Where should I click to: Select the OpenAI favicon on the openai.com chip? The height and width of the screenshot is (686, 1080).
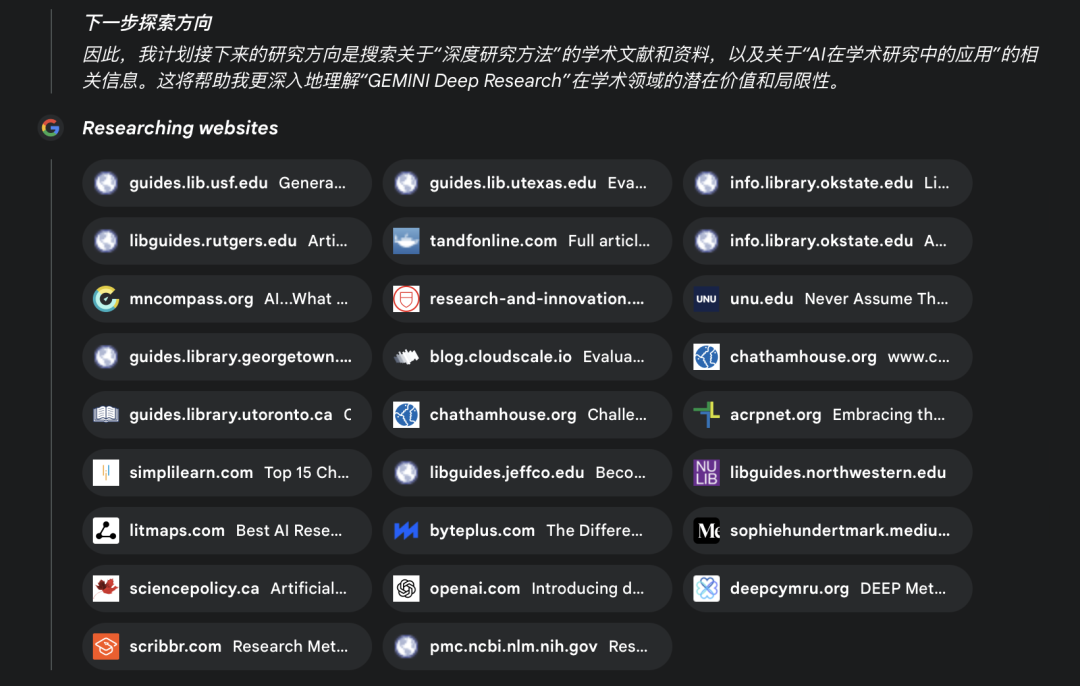[x=406, y=588]
